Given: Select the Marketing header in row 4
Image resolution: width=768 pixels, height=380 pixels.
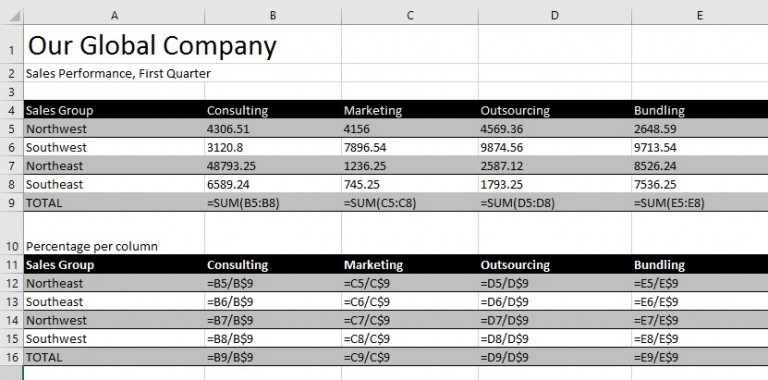Looking at the screenshot, I should (409, 110).
